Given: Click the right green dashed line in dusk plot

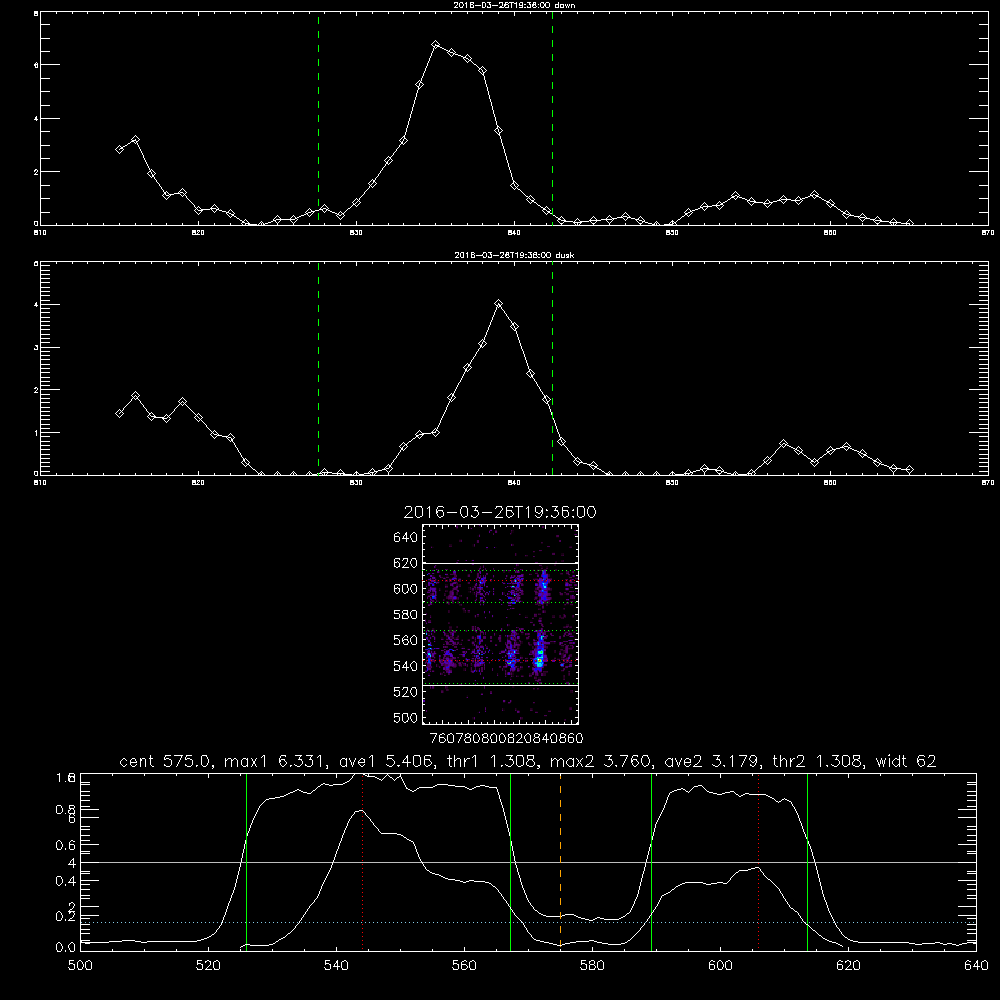Looking at the screenshot, I should pyautogui.click(x=552, y=369).
